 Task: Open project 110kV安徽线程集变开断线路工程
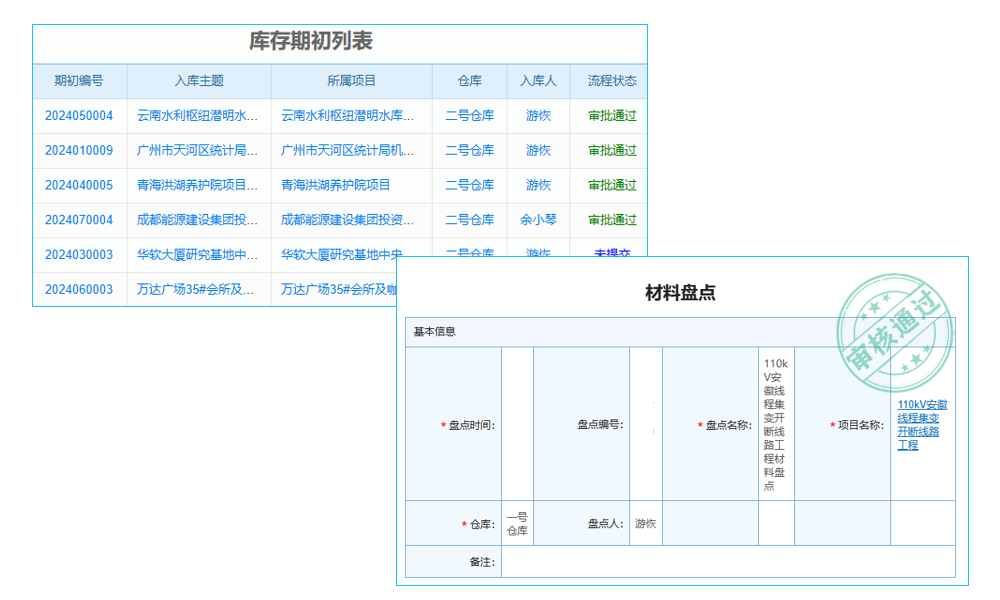click(x=921, y=425)
